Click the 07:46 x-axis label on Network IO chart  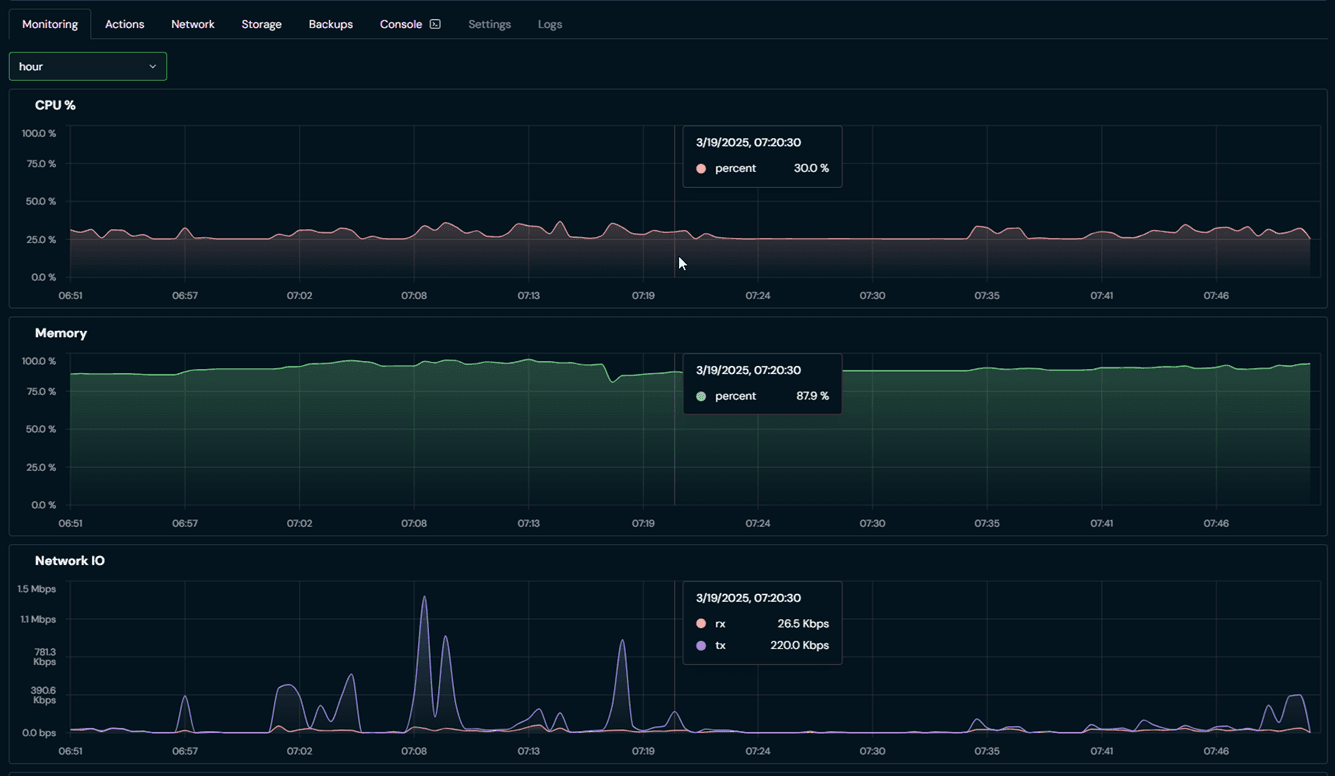1216,751
